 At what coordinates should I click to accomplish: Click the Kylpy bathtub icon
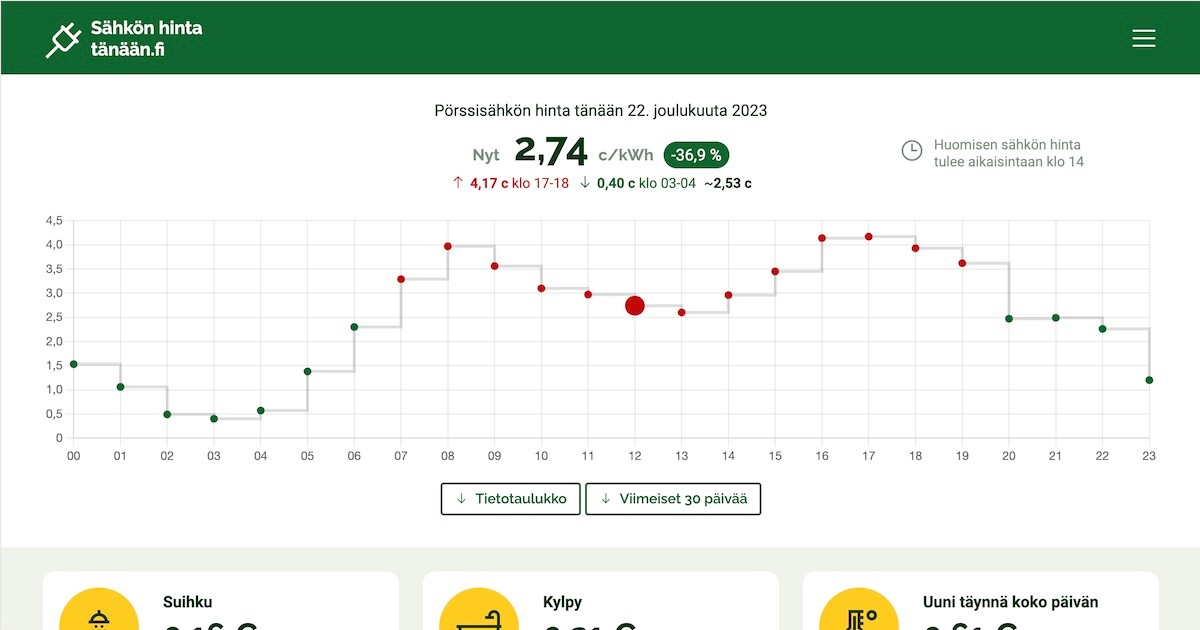tap(478, 615)
